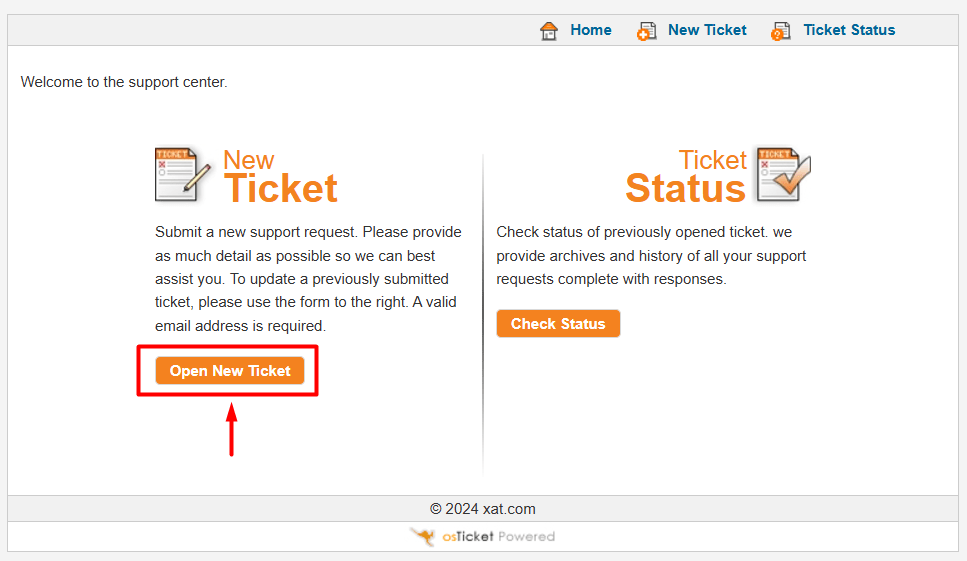The height and width of the screenshot is (561, 967).
Task: Click the New Ticket icon in the navigation bar
Action: [x=646, y=31]
